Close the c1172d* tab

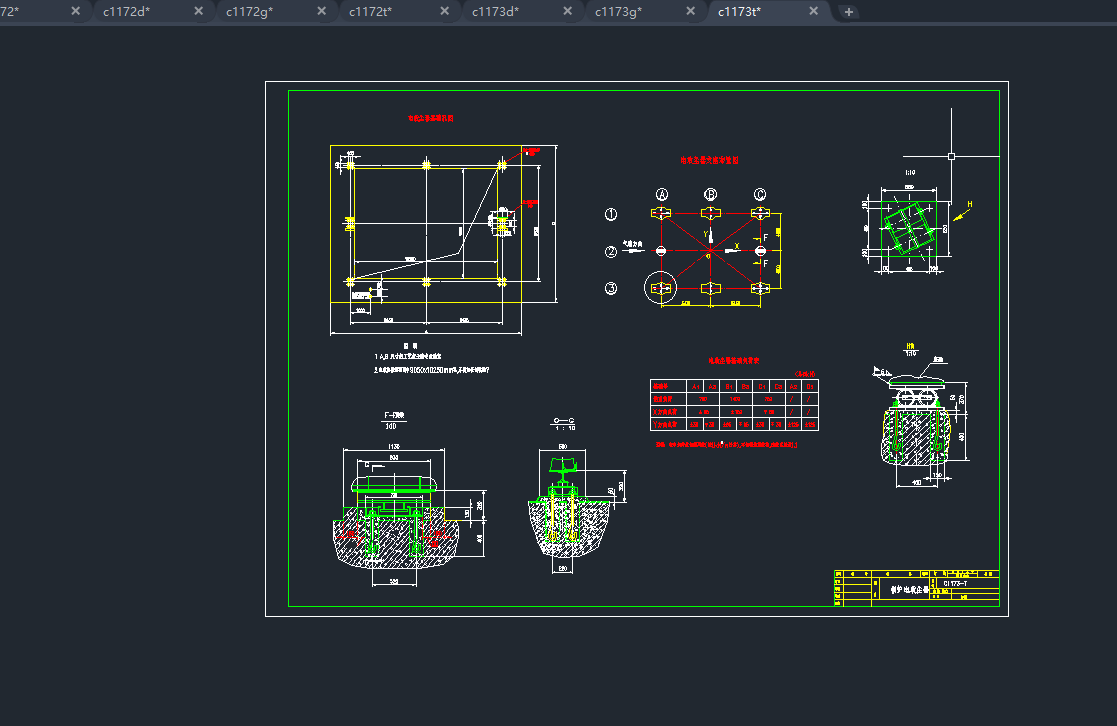coord(199,11)
